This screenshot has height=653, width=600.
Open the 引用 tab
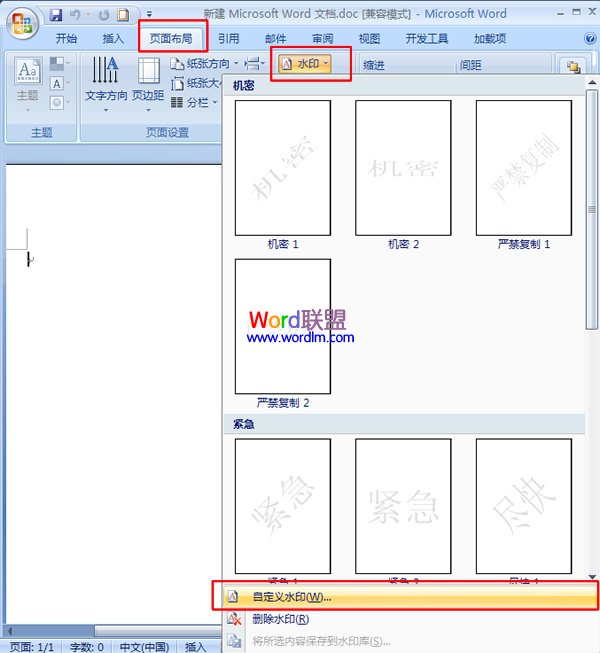click(229, 39)
